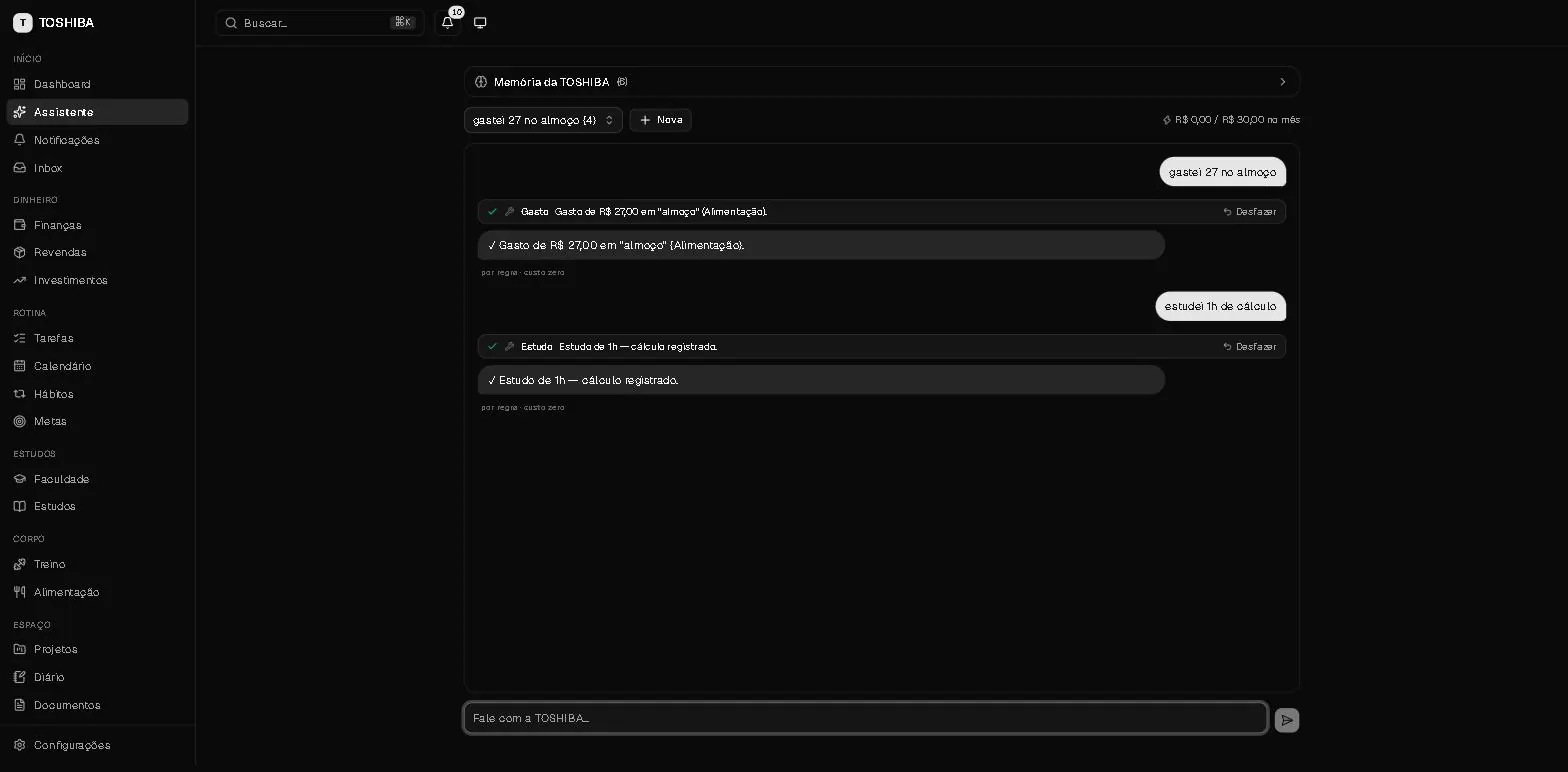Click the Inbox tray icon in sidebar
This screenshot has width=1568, height=772.
19,168
